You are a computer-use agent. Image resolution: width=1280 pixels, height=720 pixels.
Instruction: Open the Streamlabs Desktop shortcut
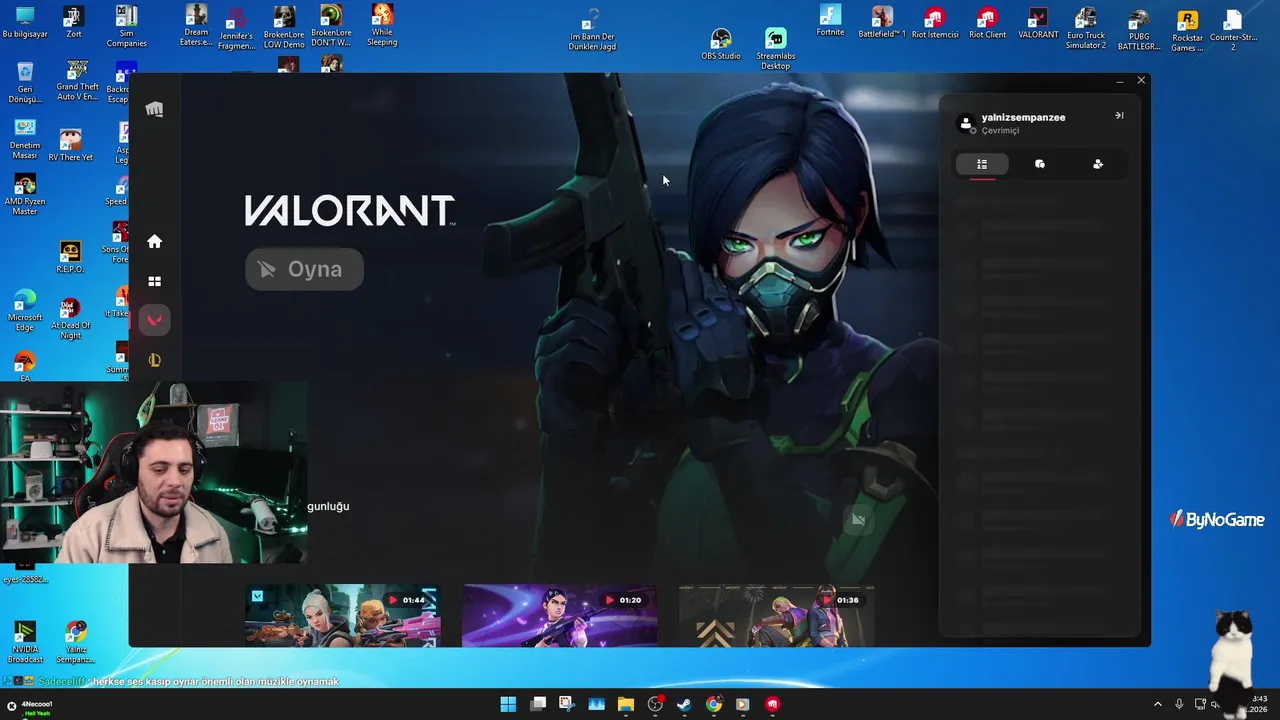click(776, 49)
